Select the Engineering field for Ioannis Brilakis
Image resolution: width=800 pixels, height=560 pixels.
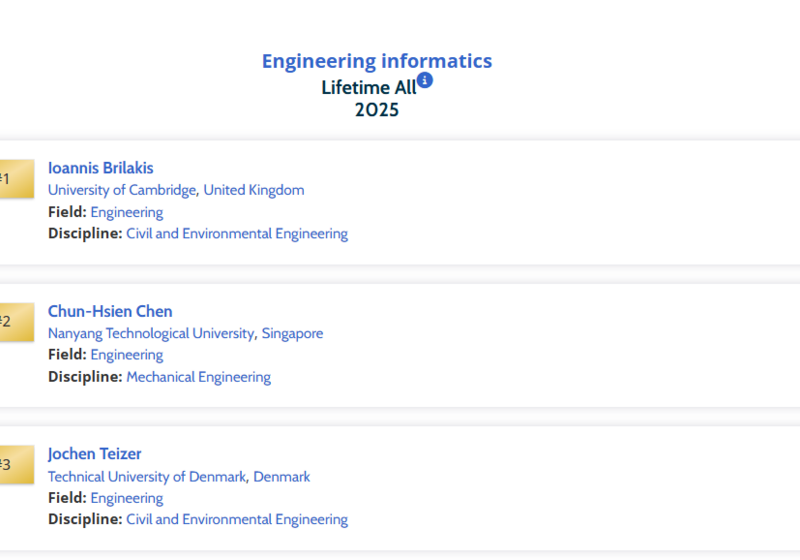tap(127, 212)
